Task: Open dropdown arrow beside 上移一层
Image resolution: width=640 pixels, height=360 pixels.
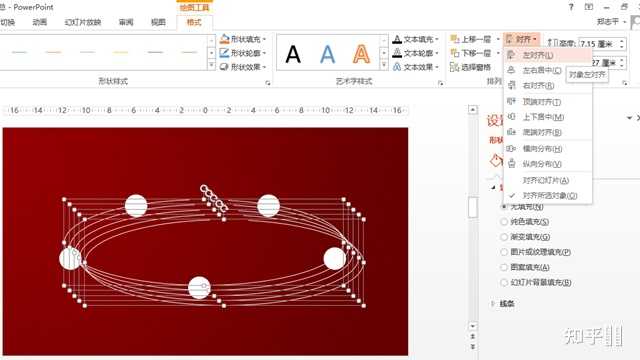Action: 498,39
